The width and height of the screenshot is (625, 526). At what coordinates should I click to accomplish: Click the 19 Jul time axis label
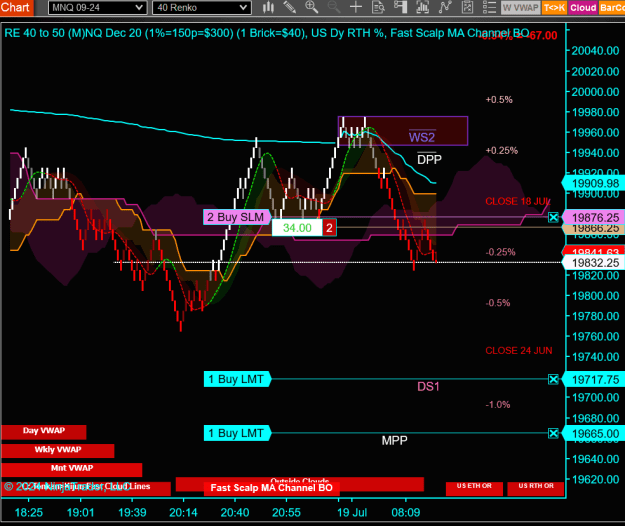(x=352, y=512)
